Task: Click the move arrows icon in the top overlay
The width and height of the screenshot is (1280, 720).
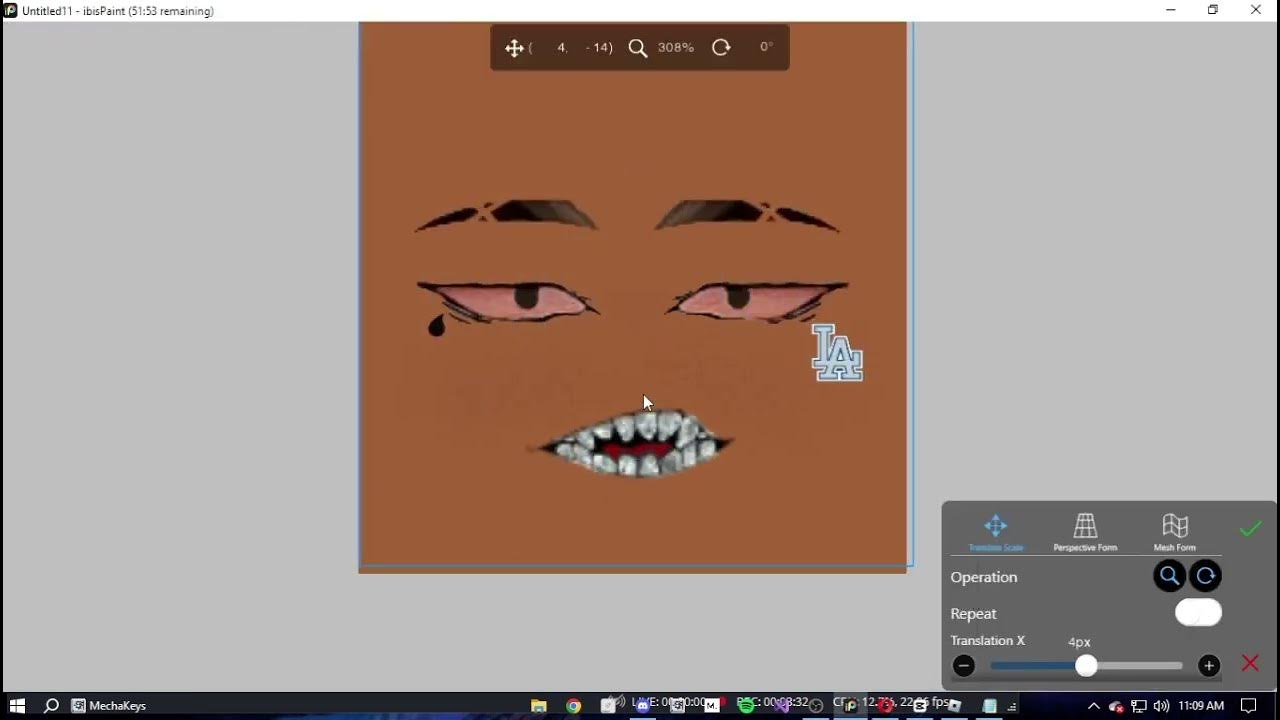Action: pos(514,48)
